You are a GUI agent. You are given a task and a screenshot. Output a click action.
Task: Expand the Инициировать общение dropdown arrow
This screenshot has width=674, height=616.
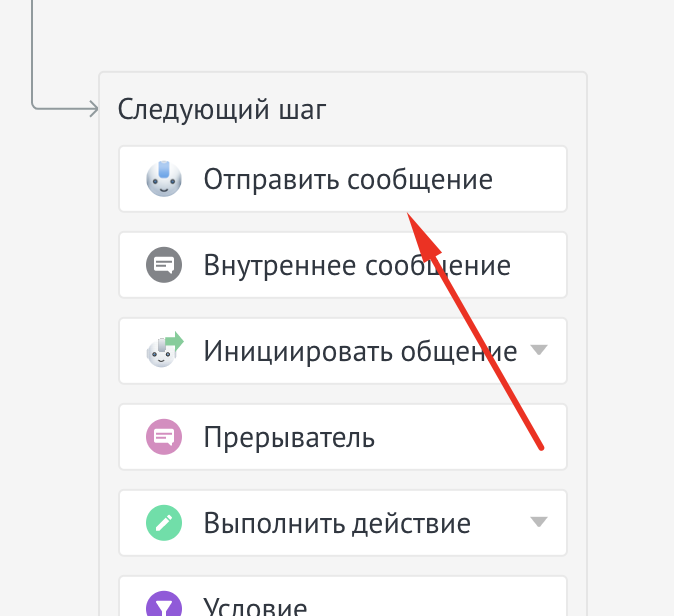[539, 351]
